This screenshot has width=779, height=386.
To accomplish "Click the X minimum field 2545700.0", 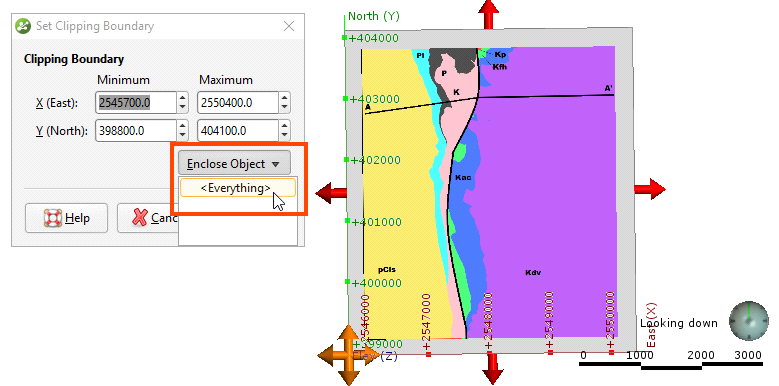I will point(135,103).
